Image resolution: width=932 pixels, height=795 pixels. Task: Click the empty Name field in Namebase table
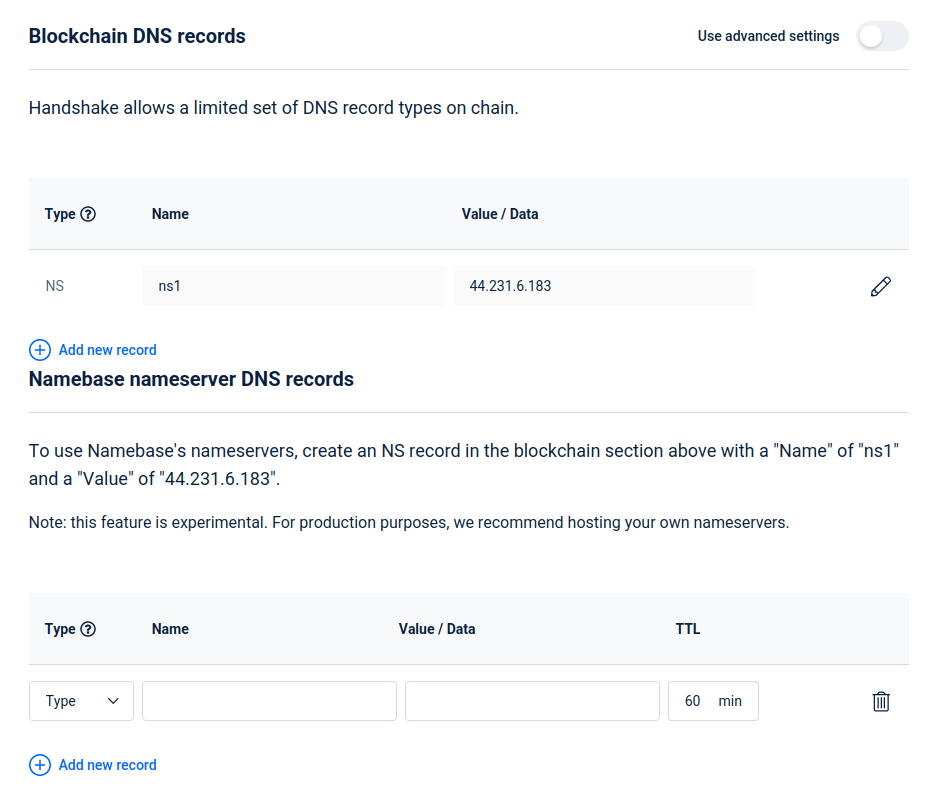[x=269, y=701]
